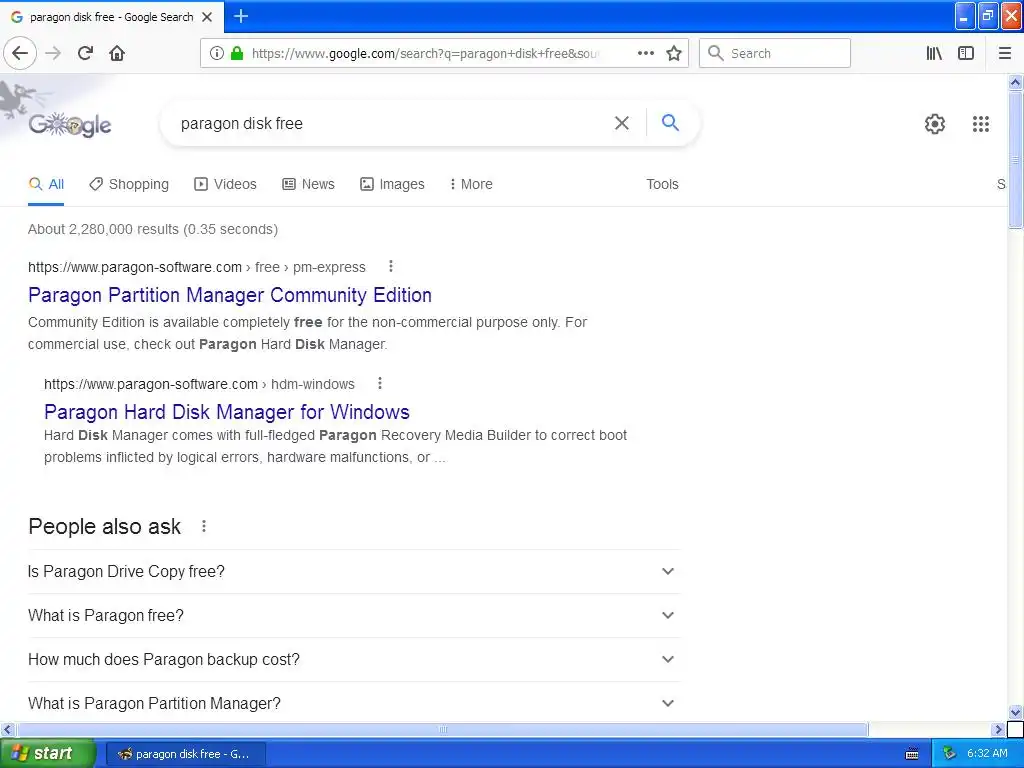The height and width of the screenshot is (768, 1024).
Task: Click the Google doodle logo
Action: [70, 124]
